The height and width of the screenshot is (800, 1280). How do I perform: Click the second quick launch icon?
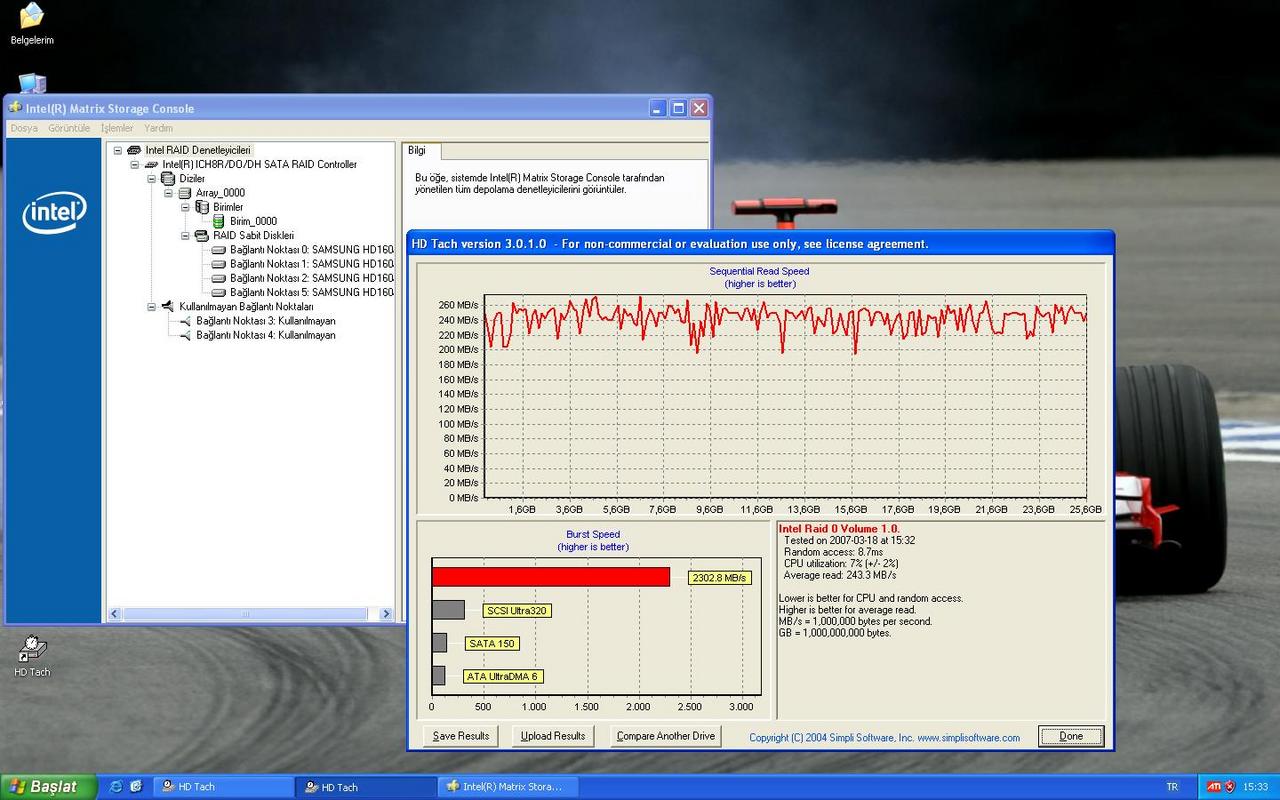tap(136, 787)
